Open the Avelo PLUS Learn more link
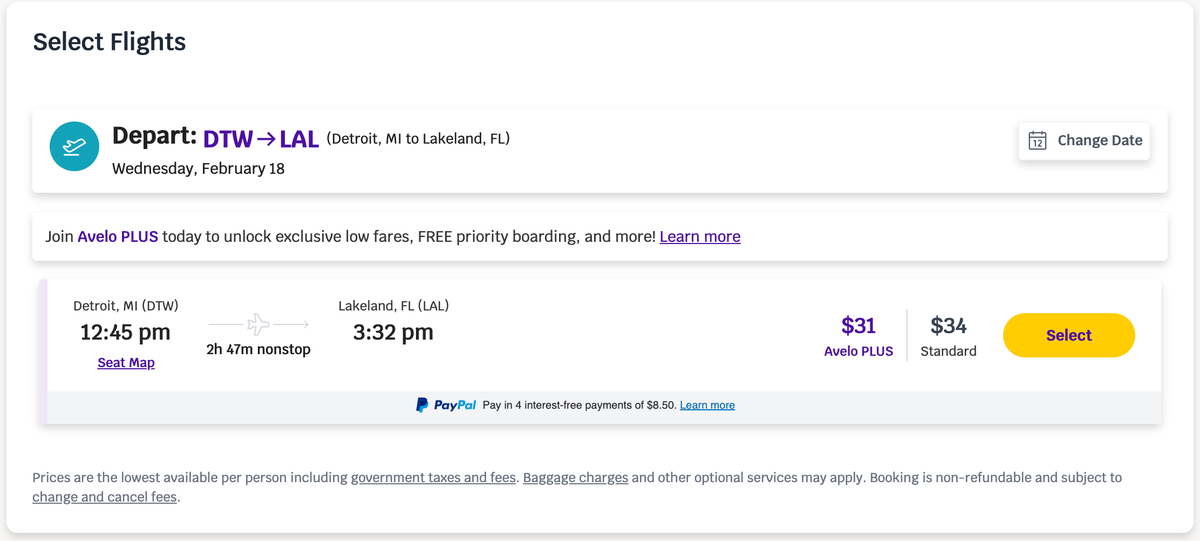 700,237
